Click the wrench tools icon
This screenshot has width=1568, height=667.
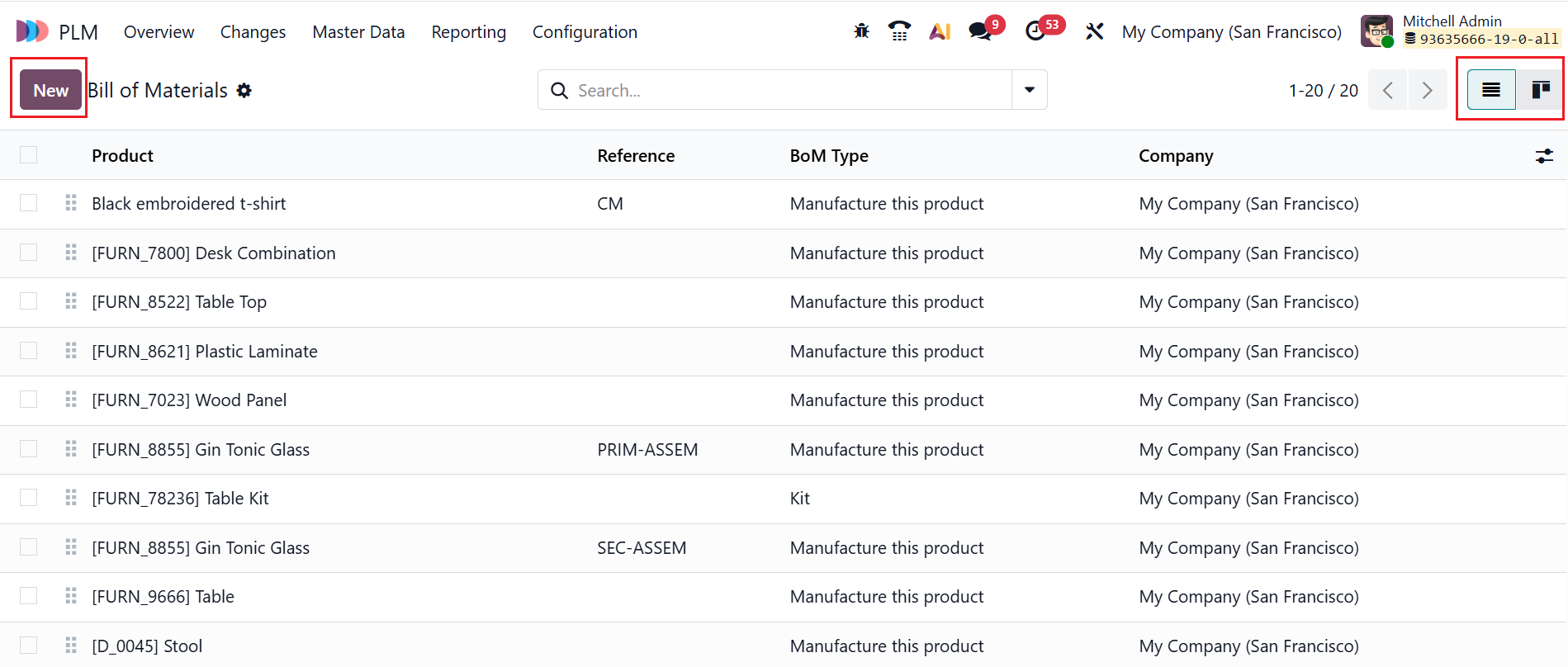pyautogui.click(x=1094, y=31)
